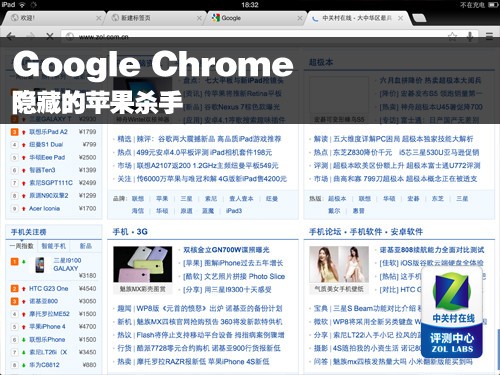Switch to the Google tab
The height and width of the screenshot is (375, 500).
[x=256, y=18]
